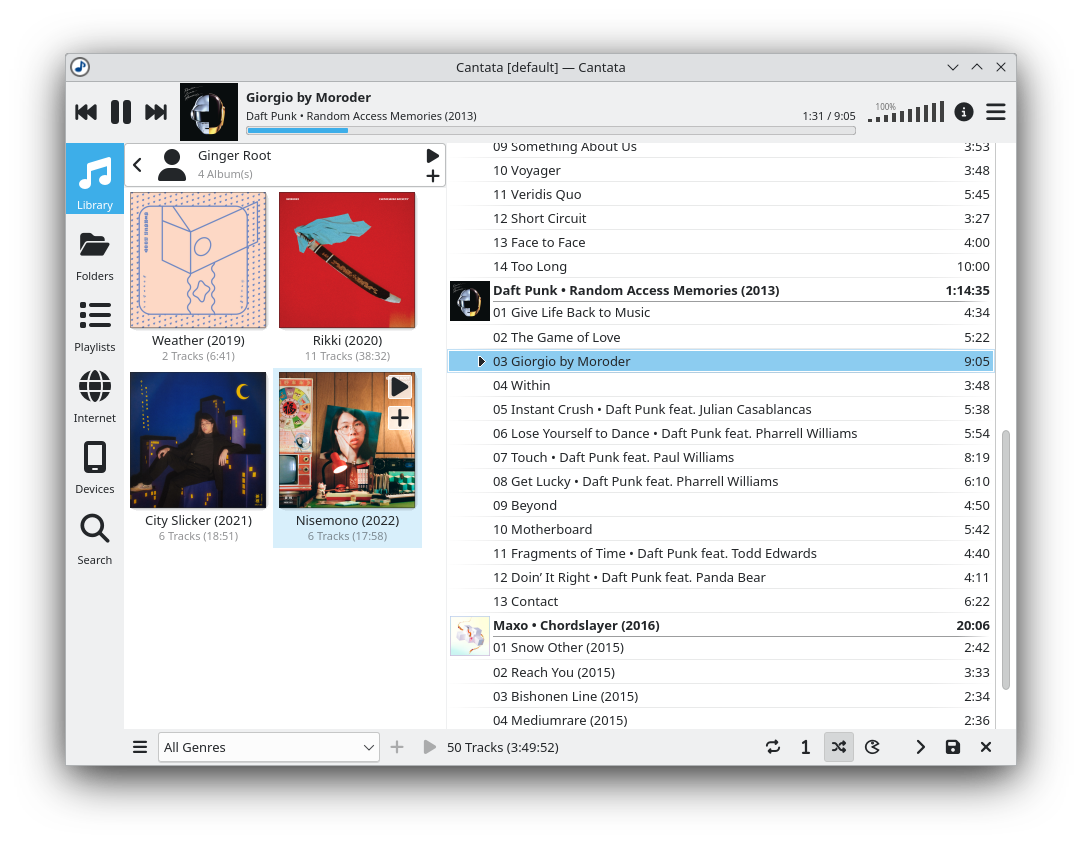This screenshot has width=1083, height=844.
Task: Open the All Genres dropdown
Action: tap(269, 747)
